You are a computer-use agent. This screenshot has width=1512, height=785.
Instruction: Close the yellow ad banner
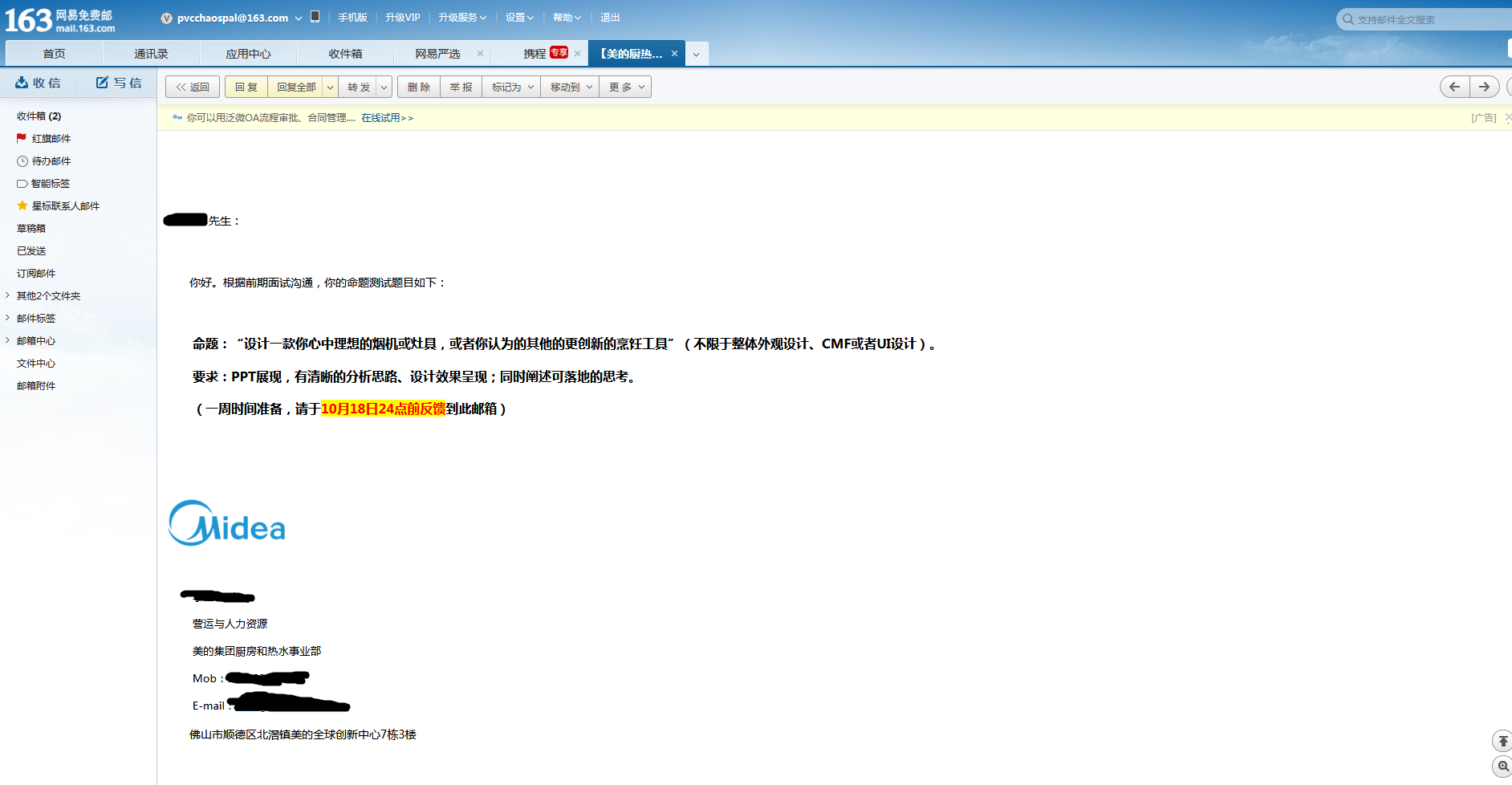click(1508, 117)
